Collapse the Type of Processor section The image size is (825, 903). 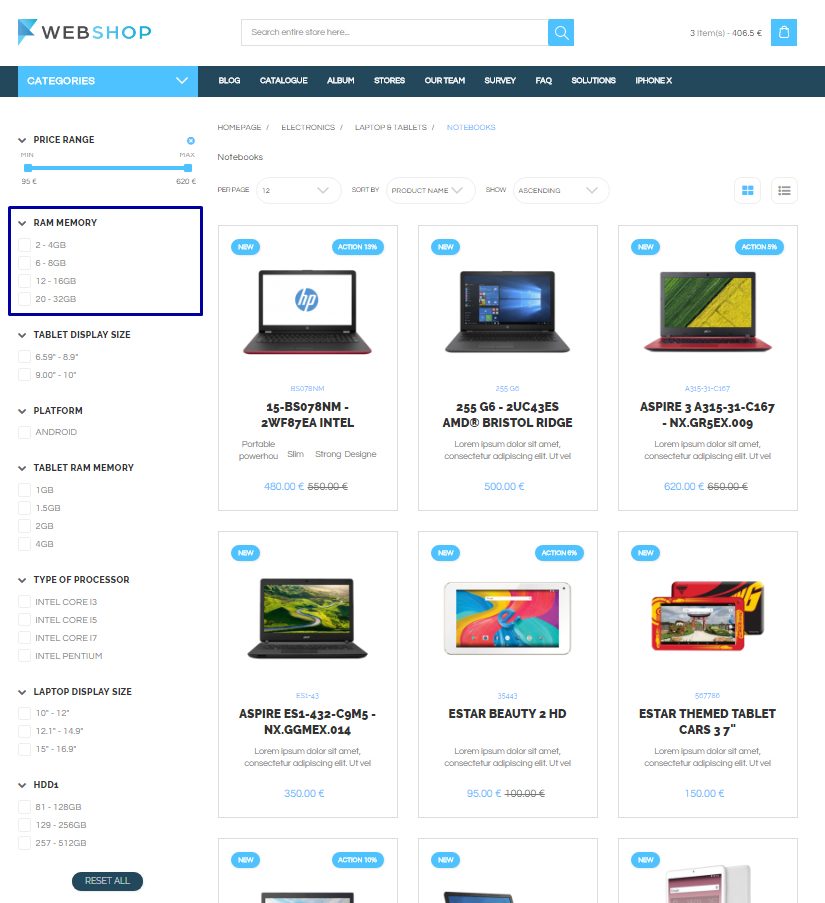[22, 580]
